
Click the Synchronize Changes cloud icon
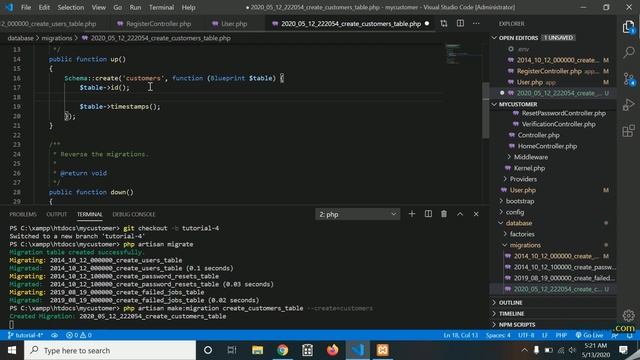[54, 335]
